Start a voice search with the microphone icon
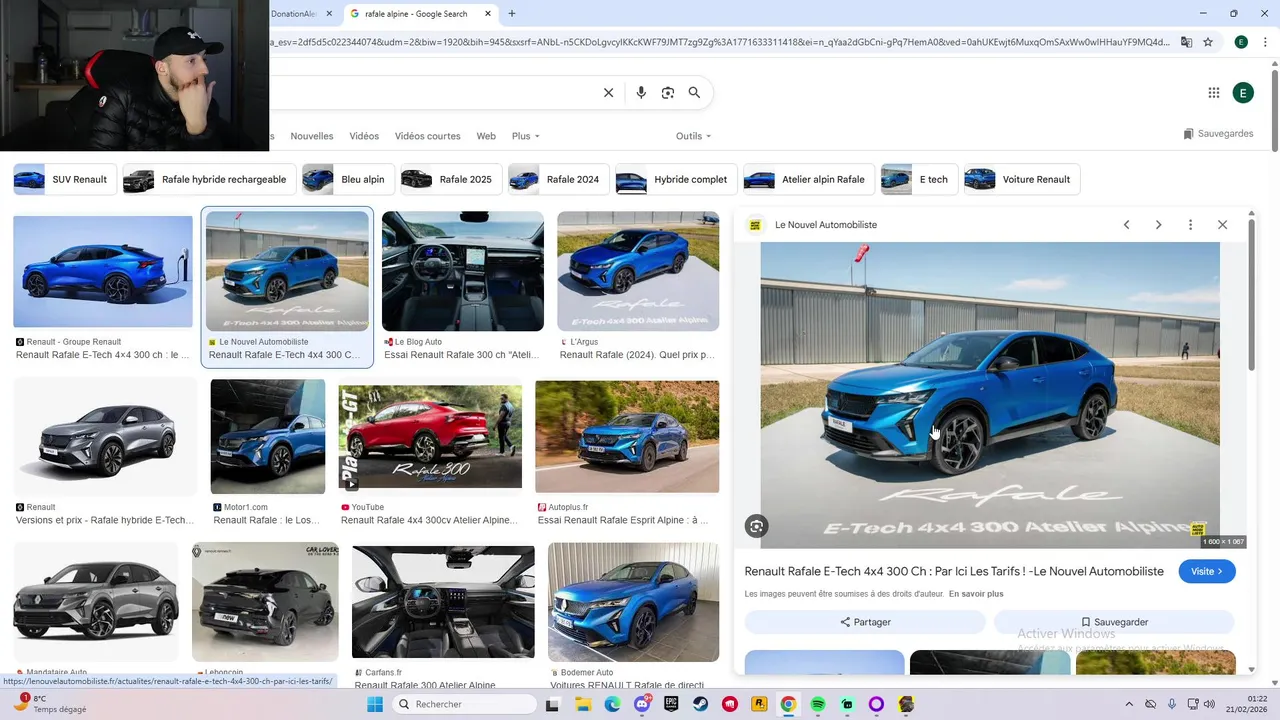The width and height of the screenshot is (1280, 720). pos(641,93)
